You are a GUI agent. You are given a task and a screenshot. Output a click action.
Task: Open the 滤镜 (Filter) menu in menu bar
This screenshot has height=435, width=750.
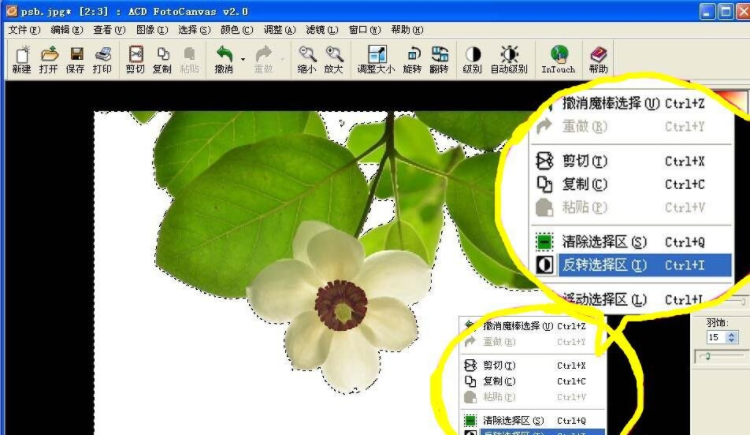[x=320, y=30]
